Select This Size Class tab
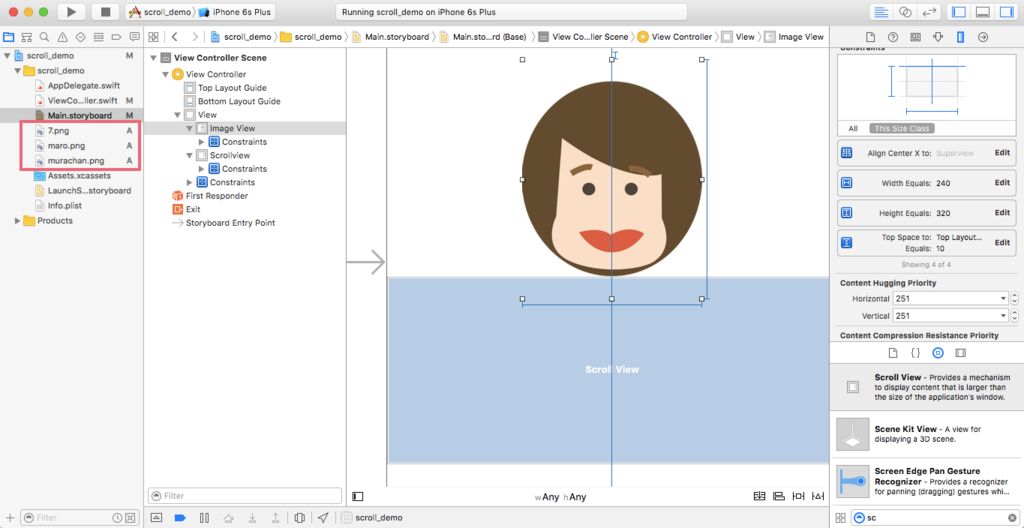 pos(903,129)
